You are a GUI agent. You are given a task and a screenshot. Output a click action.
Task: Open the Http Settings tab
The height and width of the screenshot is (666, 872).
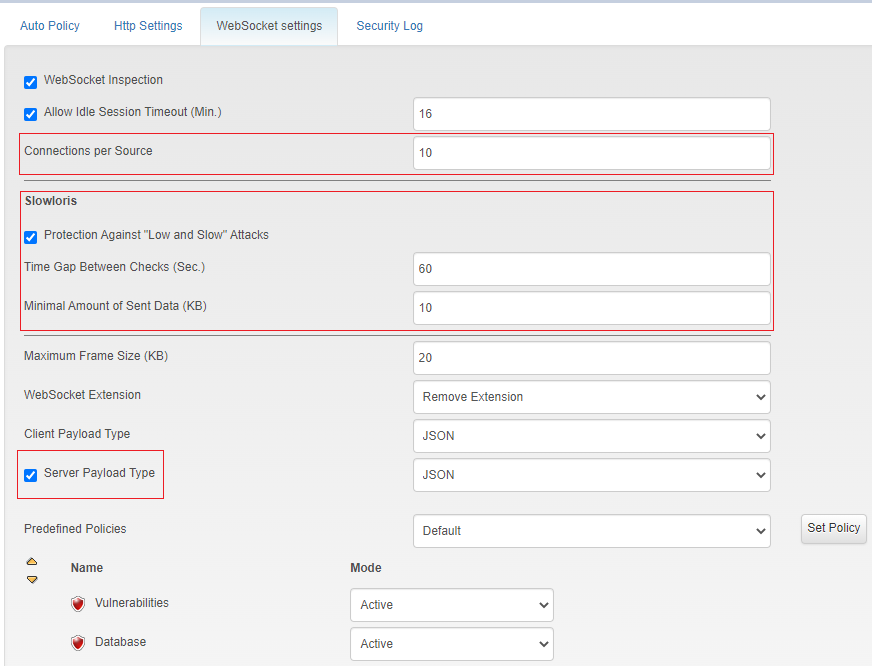click(147, 25)
